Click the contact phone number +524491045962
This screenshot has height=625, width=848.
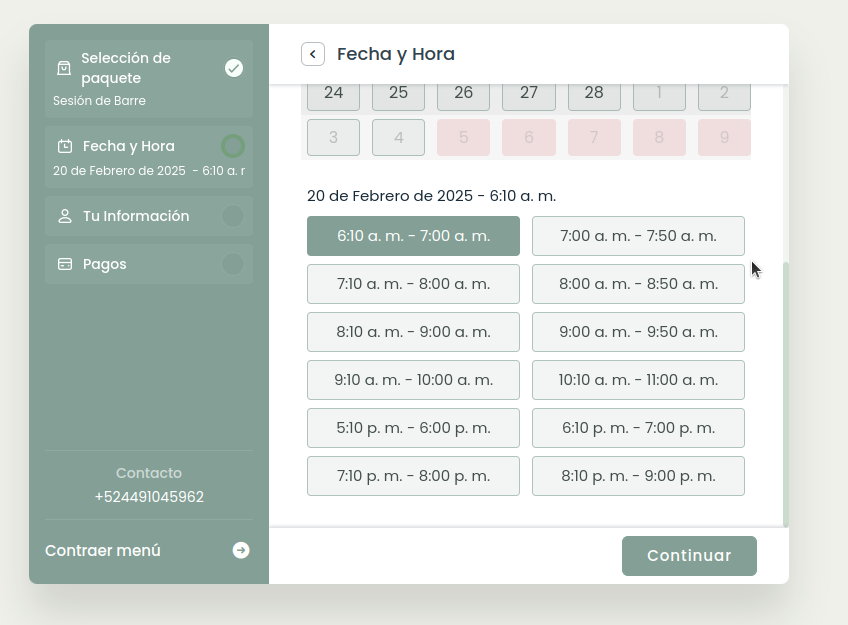149,497
